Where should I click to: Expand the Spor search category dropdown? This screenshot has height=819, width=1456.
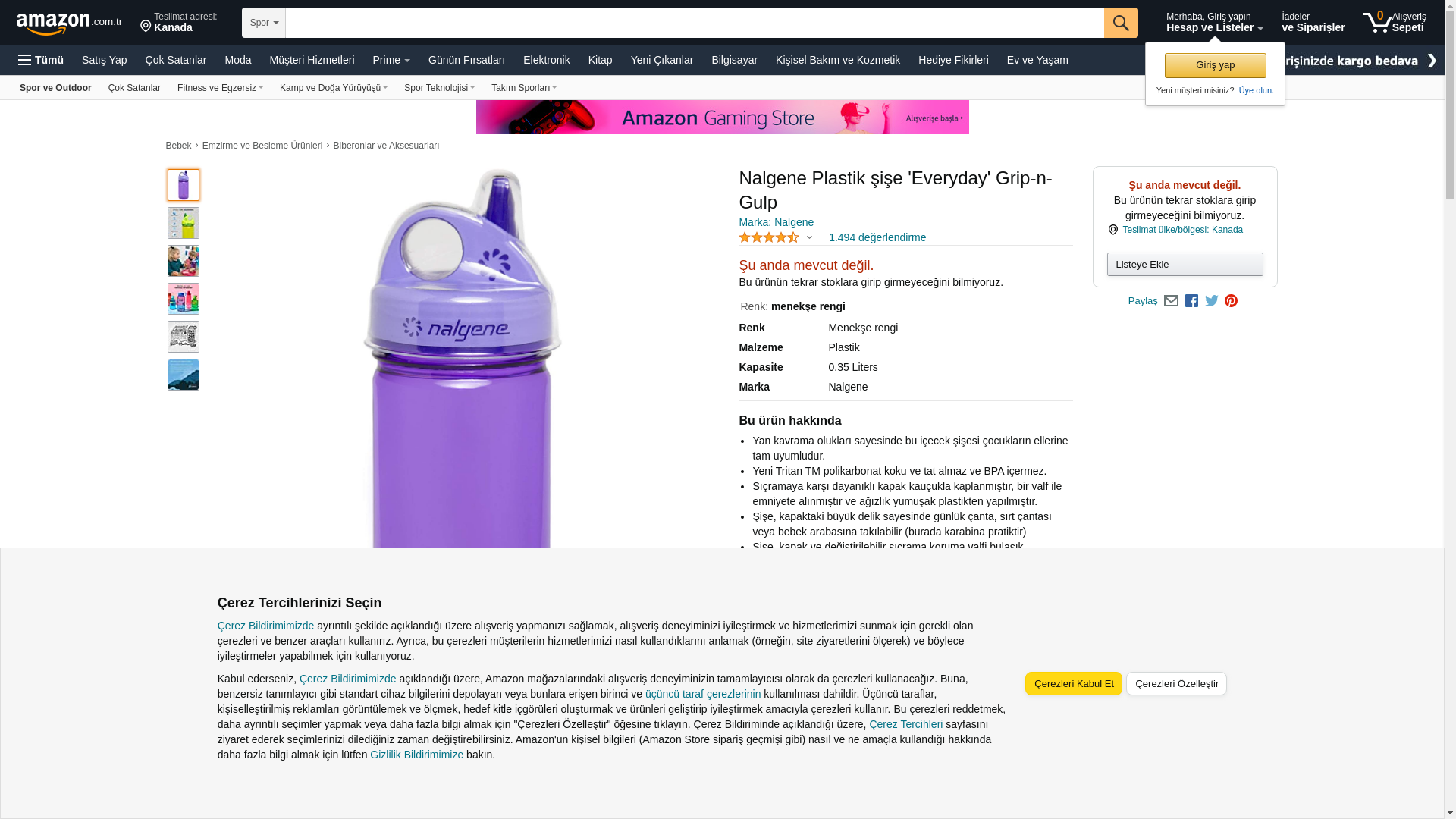(264, 23)
